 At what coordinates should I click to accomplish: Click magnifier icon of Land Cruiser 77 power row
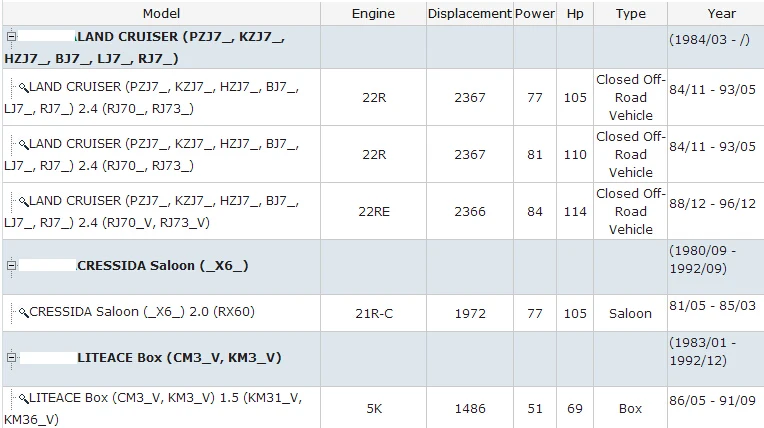tap(23, 88)
